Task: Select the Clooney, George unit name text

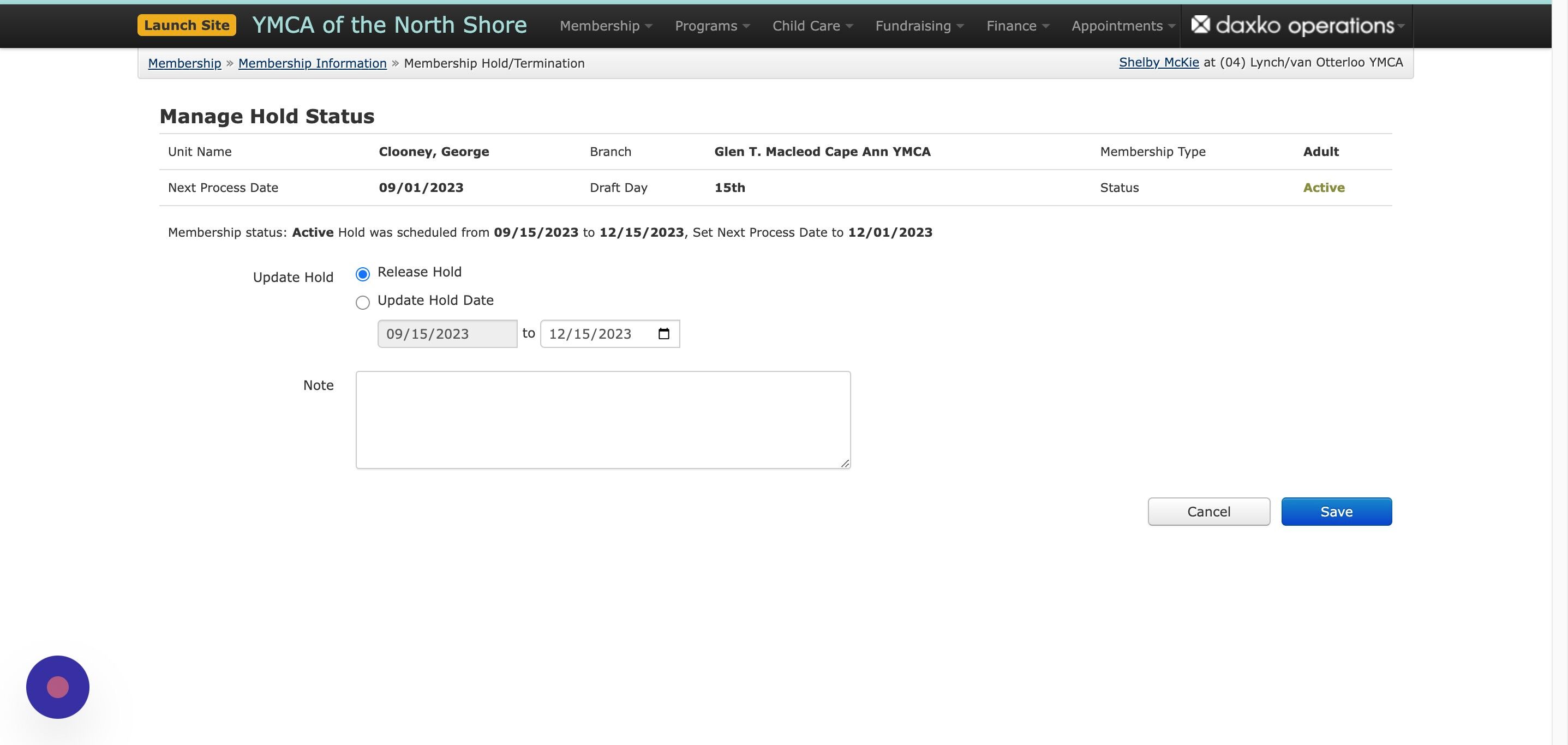Action: click(x=434, y=152)
